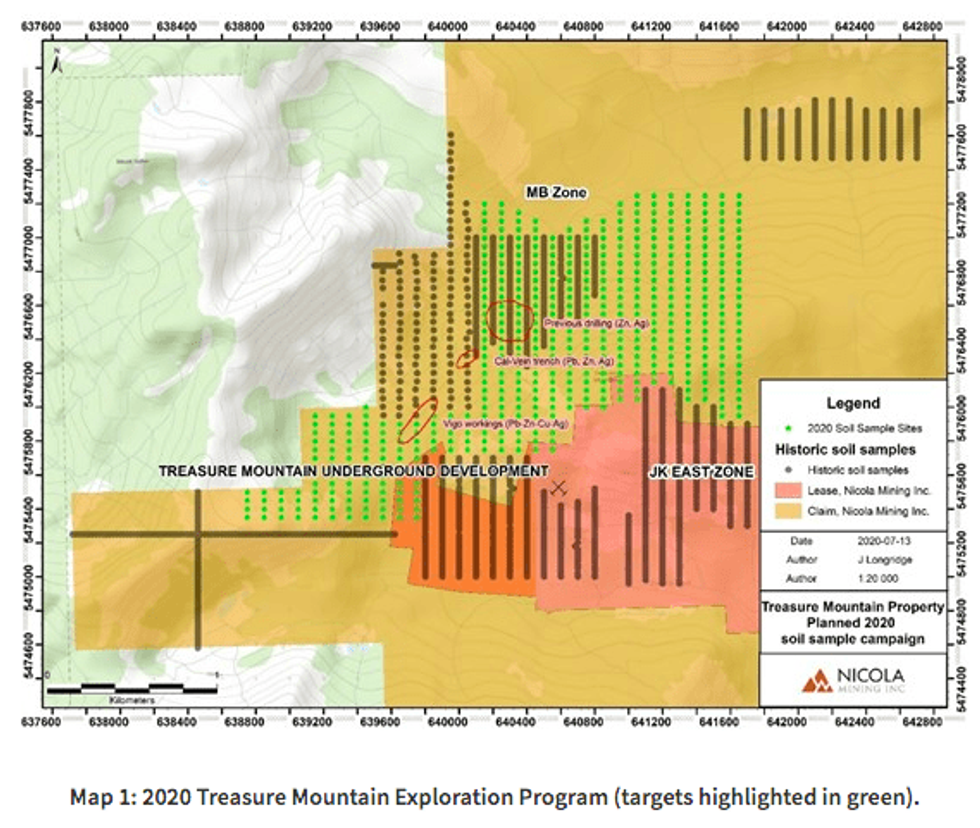Click the MB Zone label
980x828 pixels.
point(557,192)
